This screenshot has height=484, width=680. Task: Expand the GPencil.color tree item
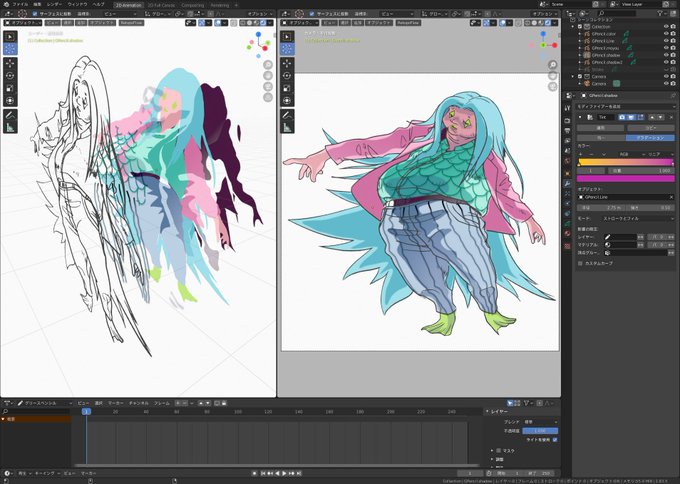click(580, 34)
